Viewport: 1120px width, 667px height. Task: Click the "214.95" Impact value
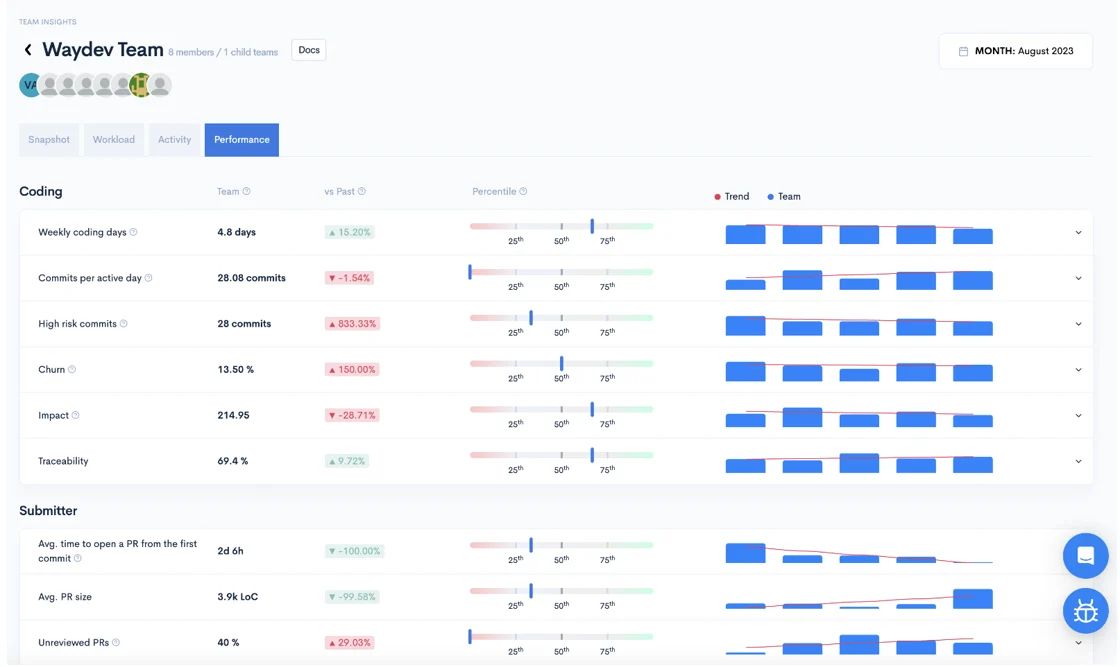tap(234, 415)
